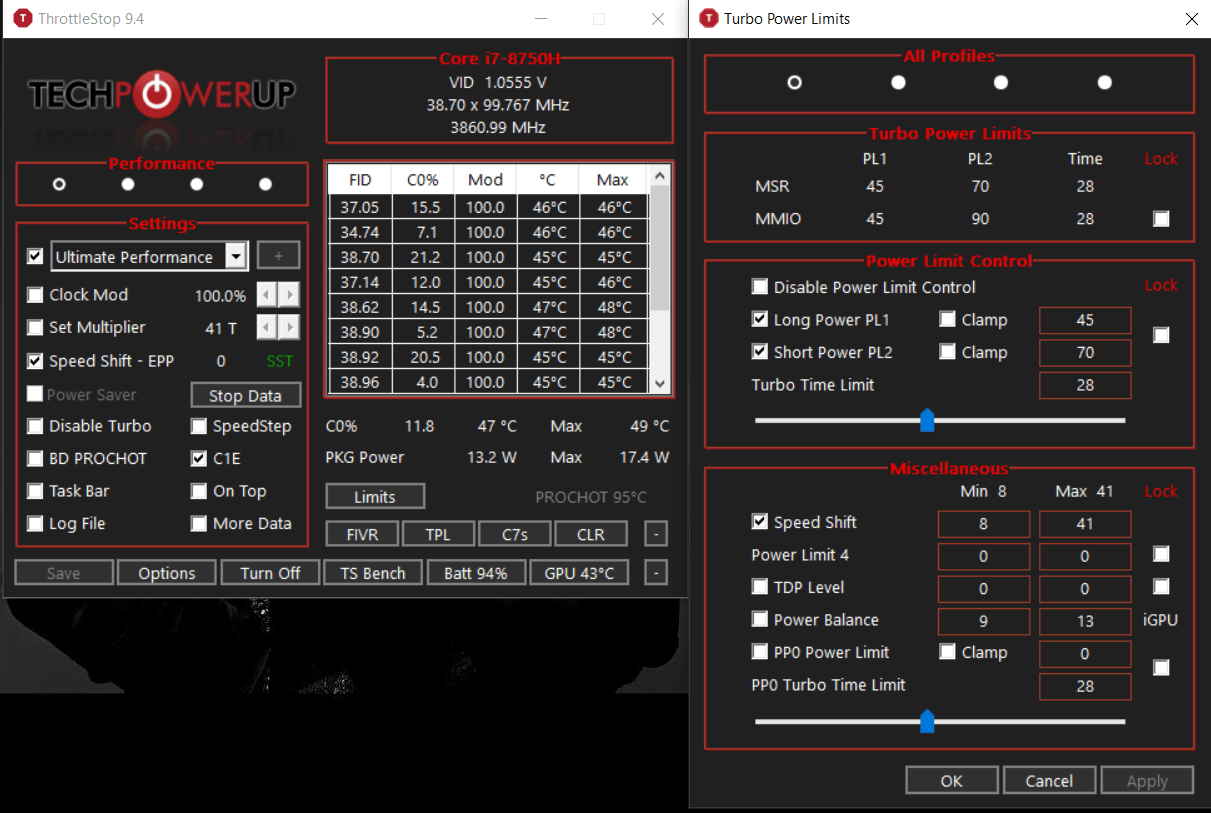
Task: Click the Turbo Time Limit slider handle
Action: point(926,421)
